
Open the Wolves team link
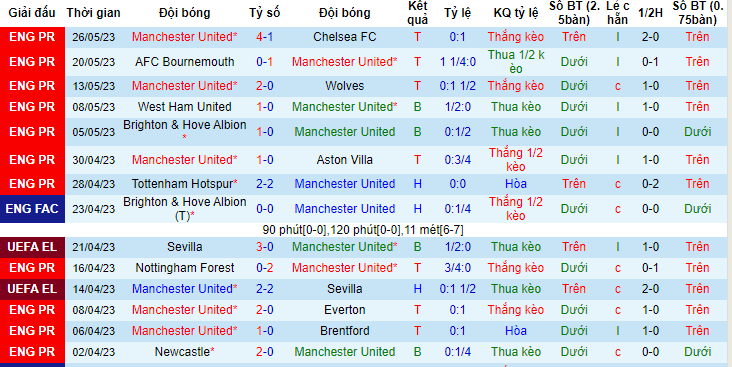(x=345, y=86)
